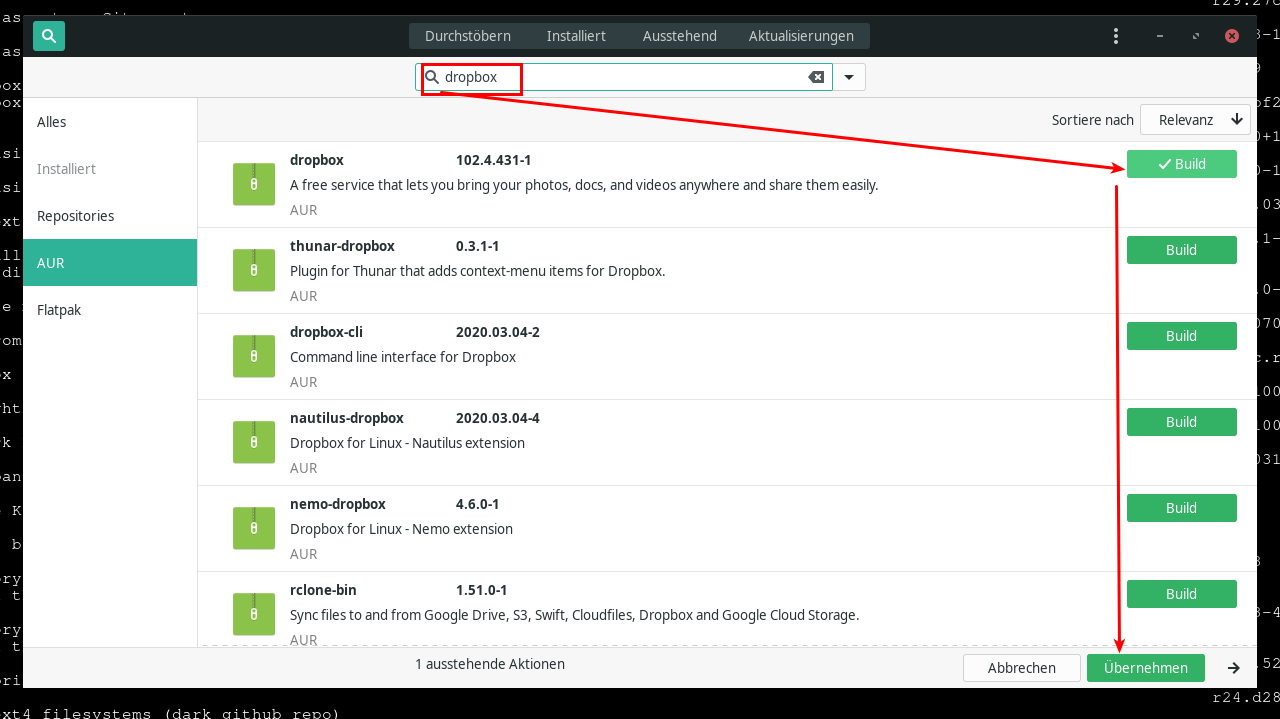
Task: Click the nautilus-dropbox package icon
Action: click(254, 442)
